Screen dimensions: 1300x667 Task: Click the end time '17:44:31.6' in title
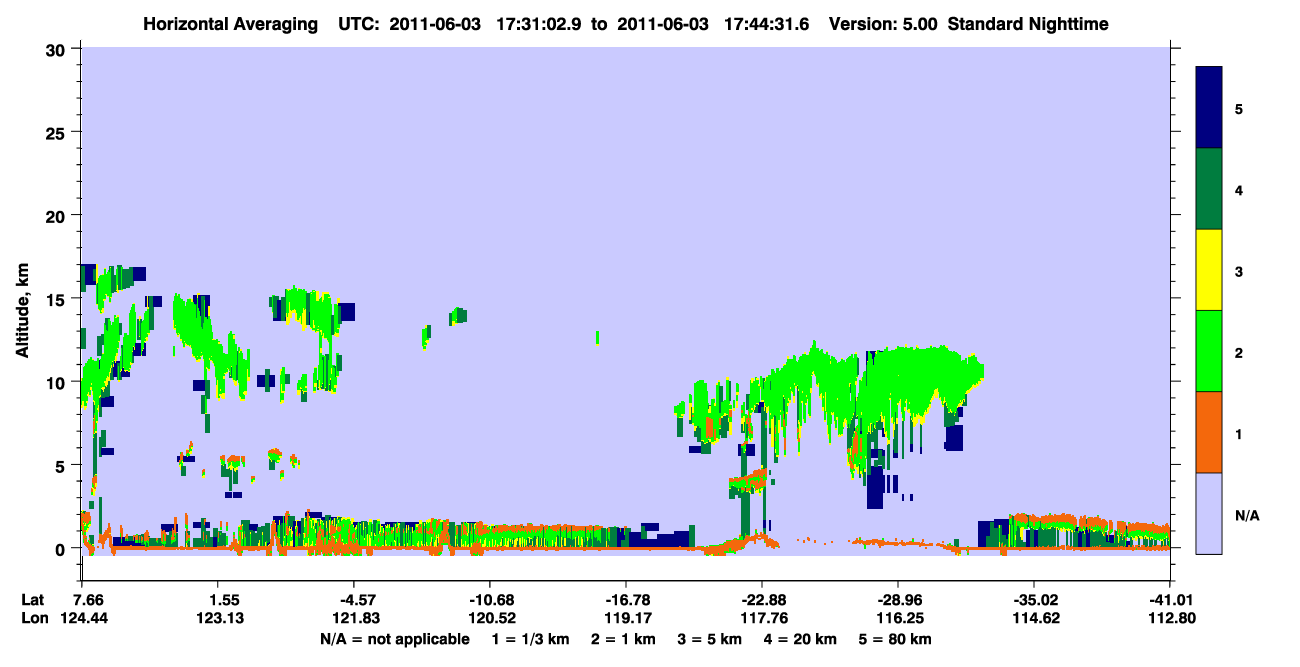click(769, 23)
